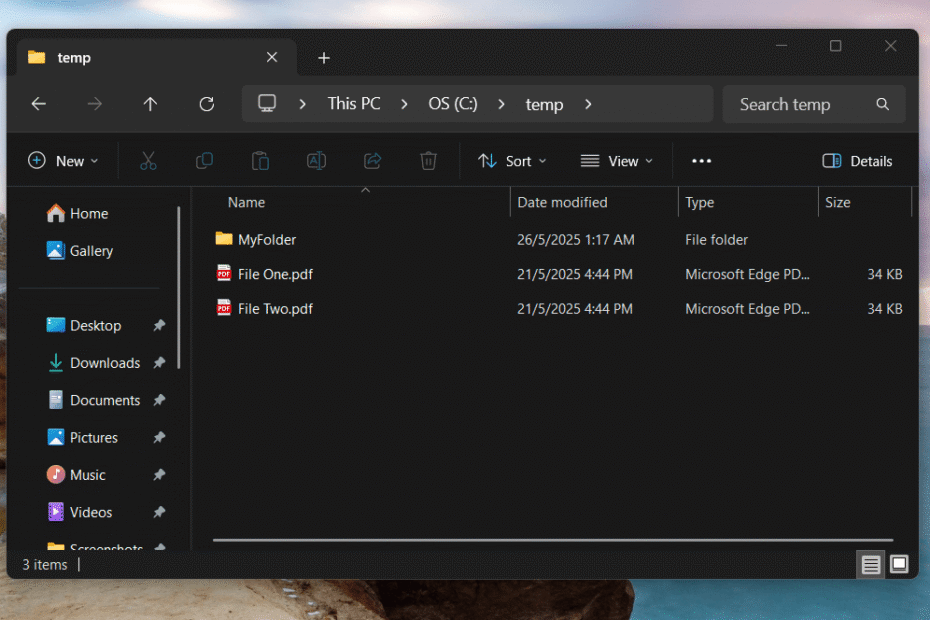
Task: Expand chevron before This PC in path
Action: [302, 104]
